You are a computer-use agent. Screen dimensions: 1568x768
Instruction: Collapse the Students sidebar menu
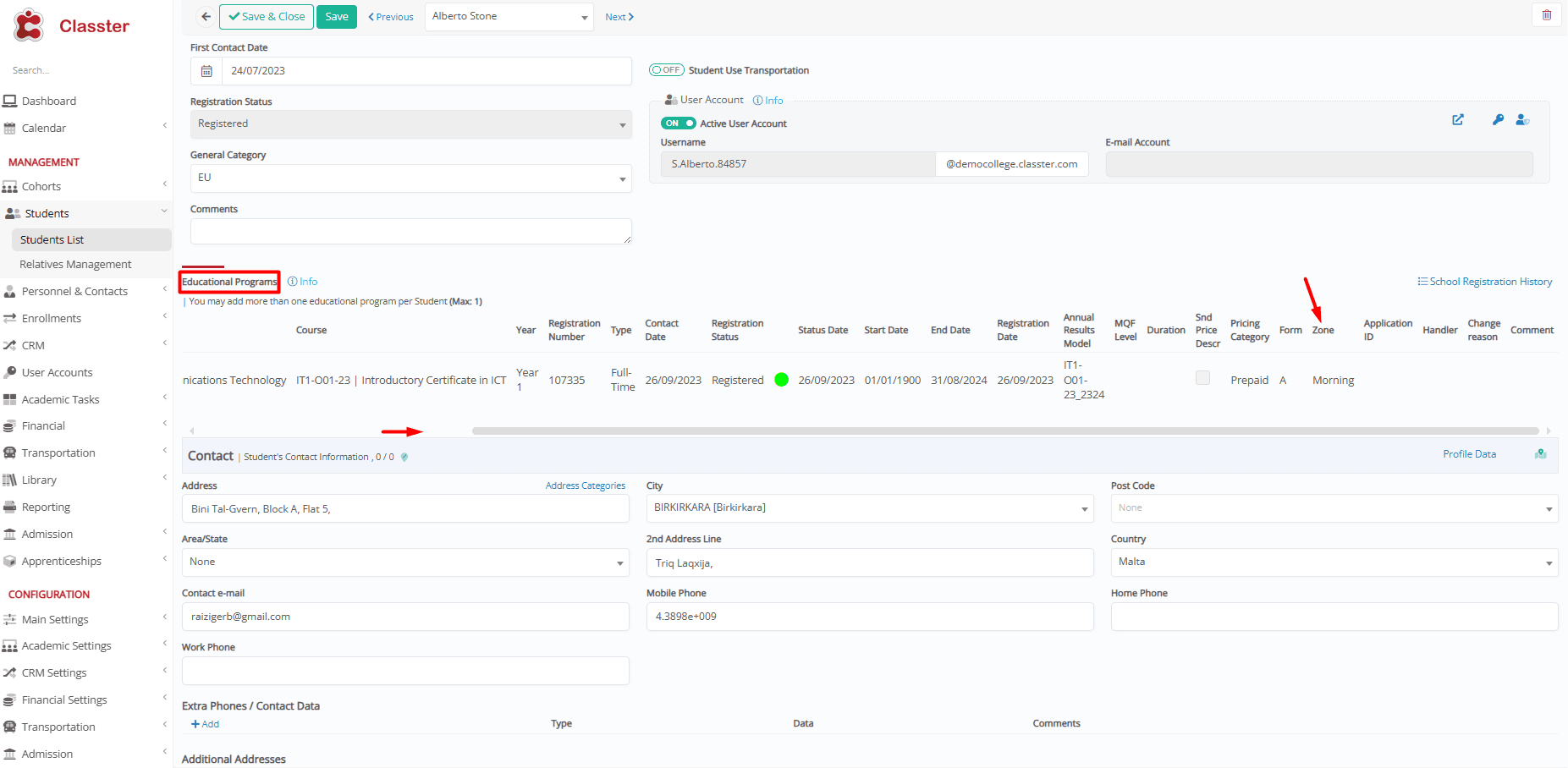tap(164, 212)
